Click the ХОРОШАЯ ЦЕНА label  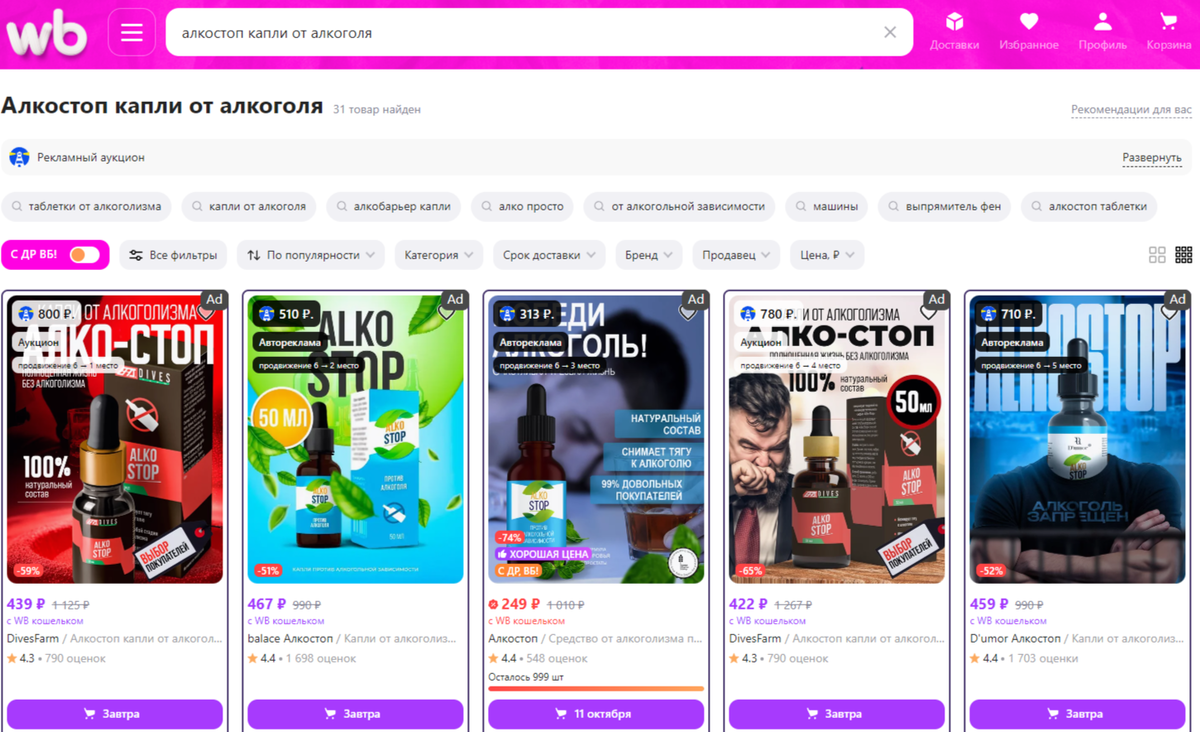[543, 554]
